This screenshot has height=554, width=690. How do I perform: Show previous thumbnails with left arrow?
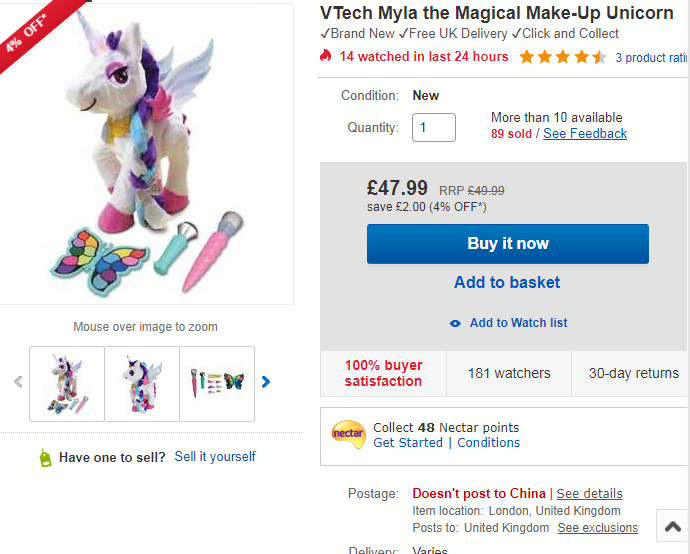(x=18, y=381)
